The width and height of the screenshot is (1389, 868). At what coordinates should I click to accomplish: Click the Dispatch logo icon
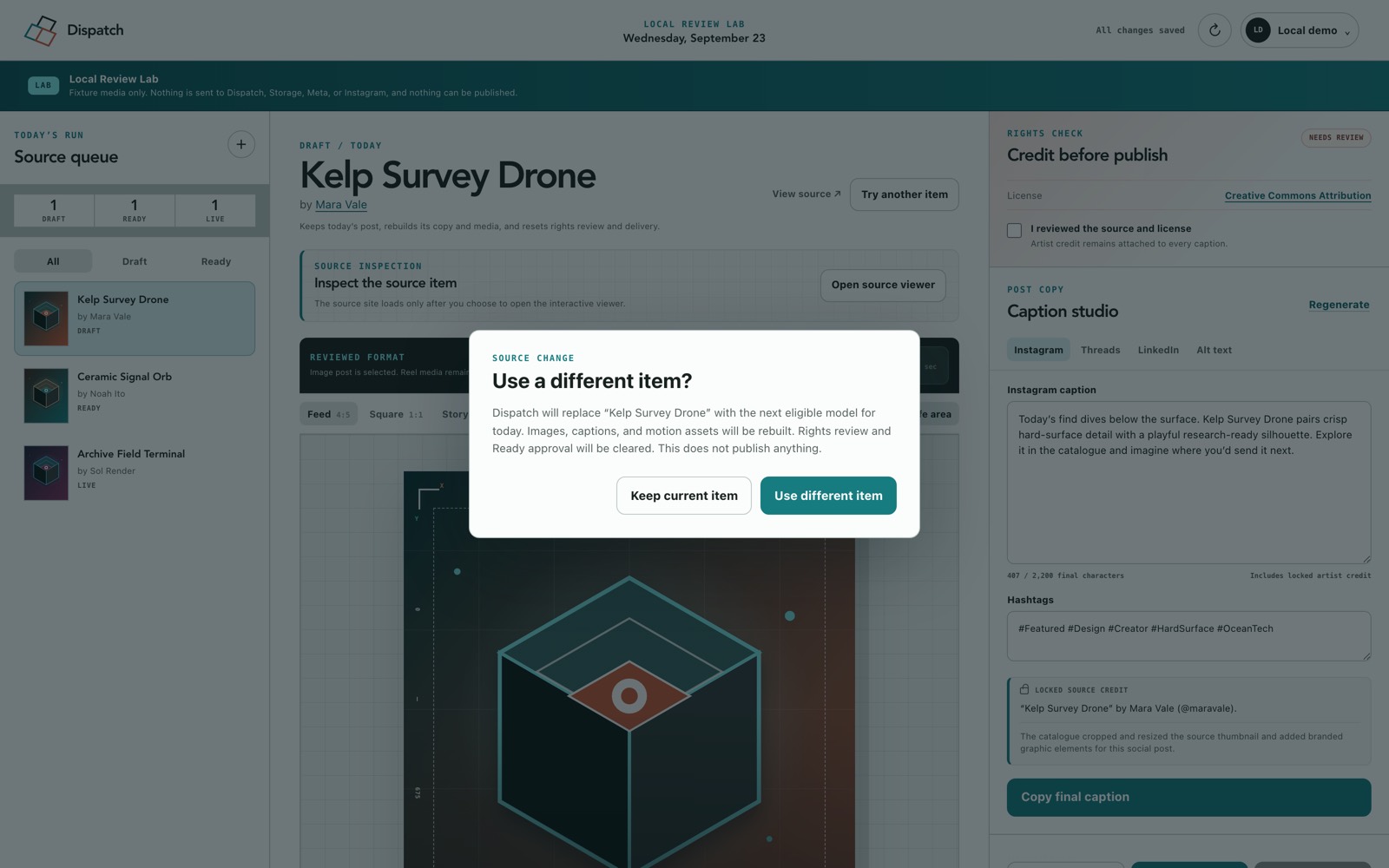click(40, 30)
